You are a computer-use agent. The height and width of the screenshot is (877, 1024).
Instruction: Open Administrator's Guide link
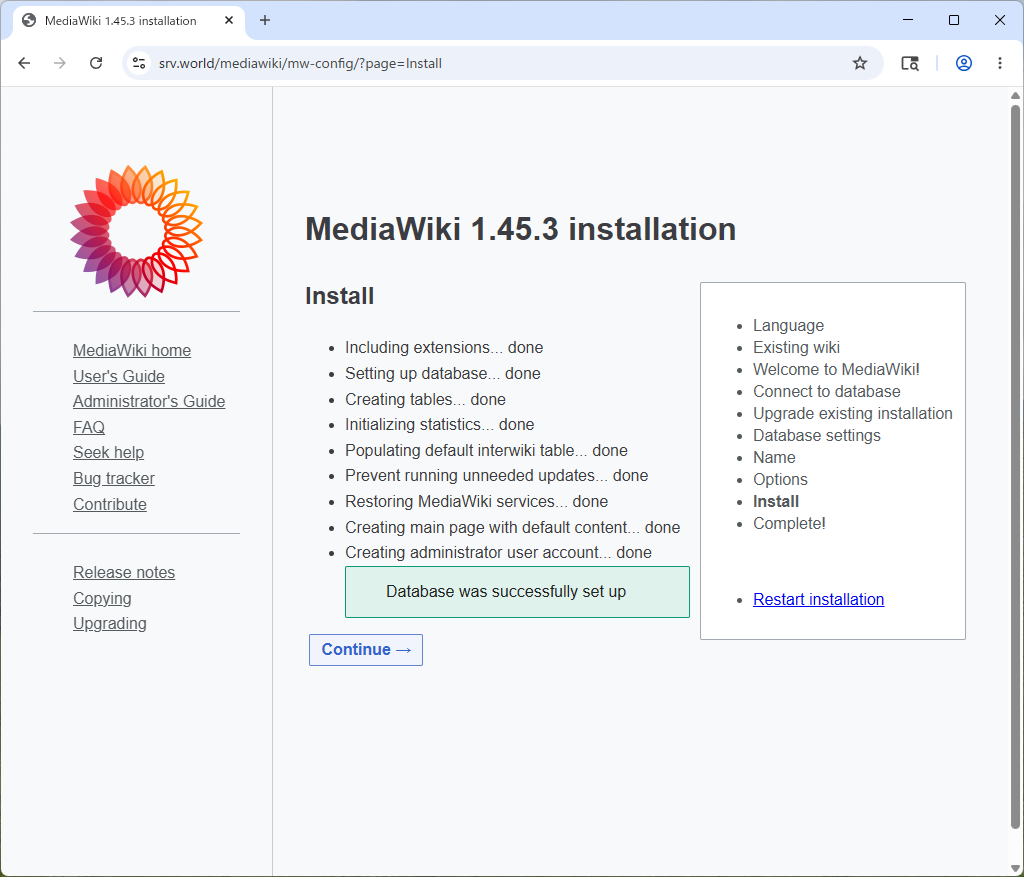(149, 402)
